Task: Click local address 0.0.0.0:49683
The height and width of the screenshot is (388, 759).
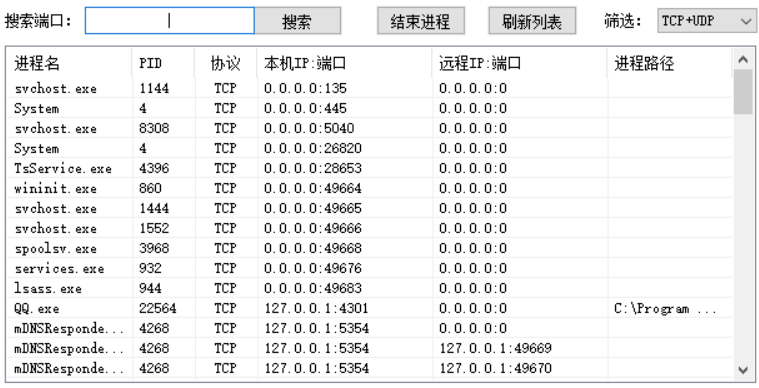Action: click(x=313, y=288)
